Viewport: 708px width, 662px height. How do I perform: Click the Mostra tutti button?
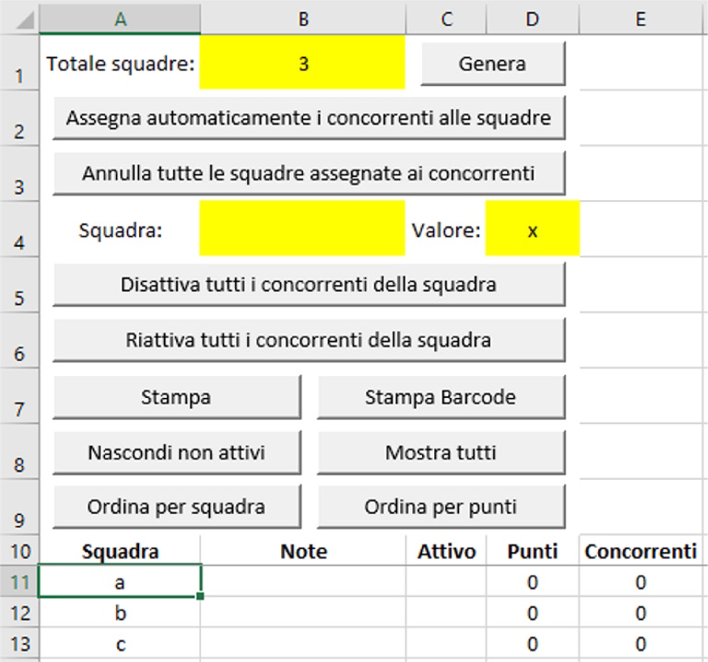tap(441, 452)
